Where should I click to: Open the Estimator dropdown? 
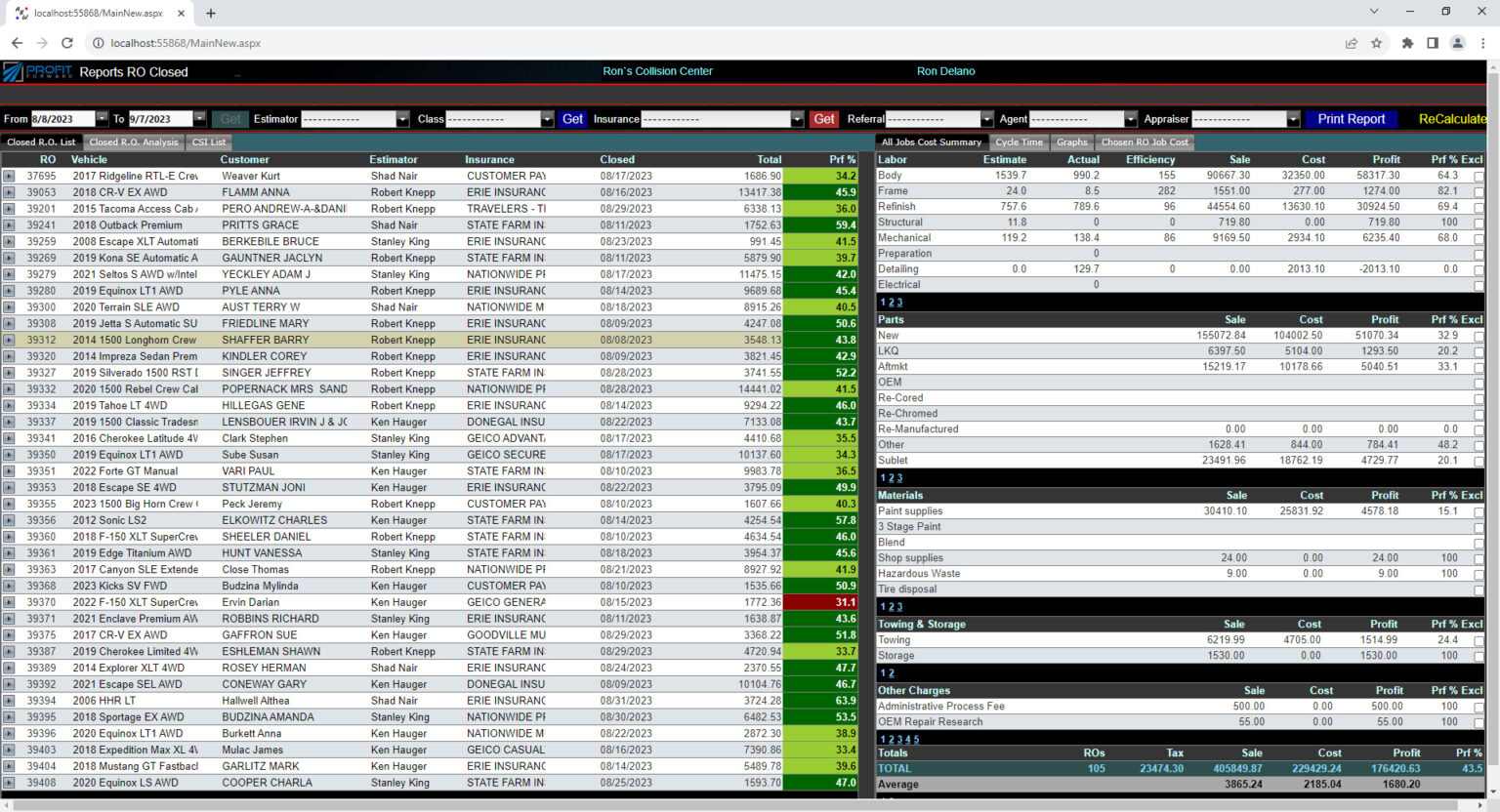(401, 119)
